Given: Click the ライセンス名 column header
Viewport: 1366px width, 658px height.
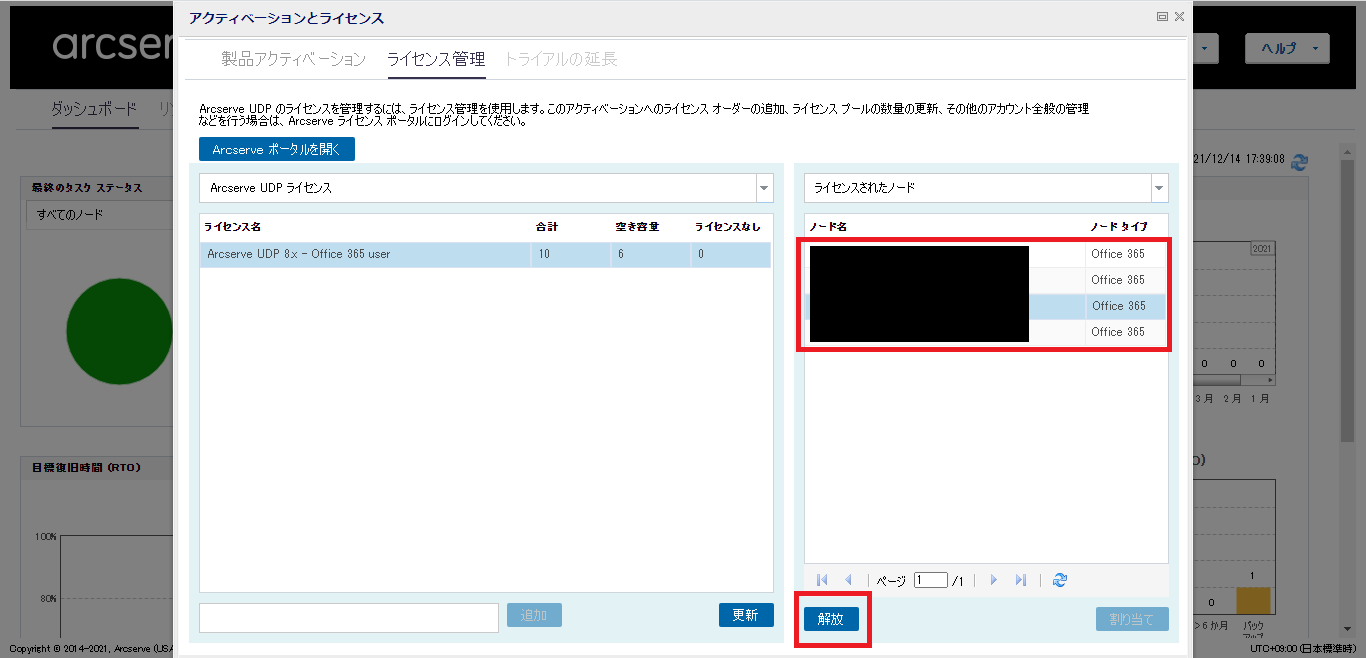Looking at the screenshot, I should coord(232,227).
